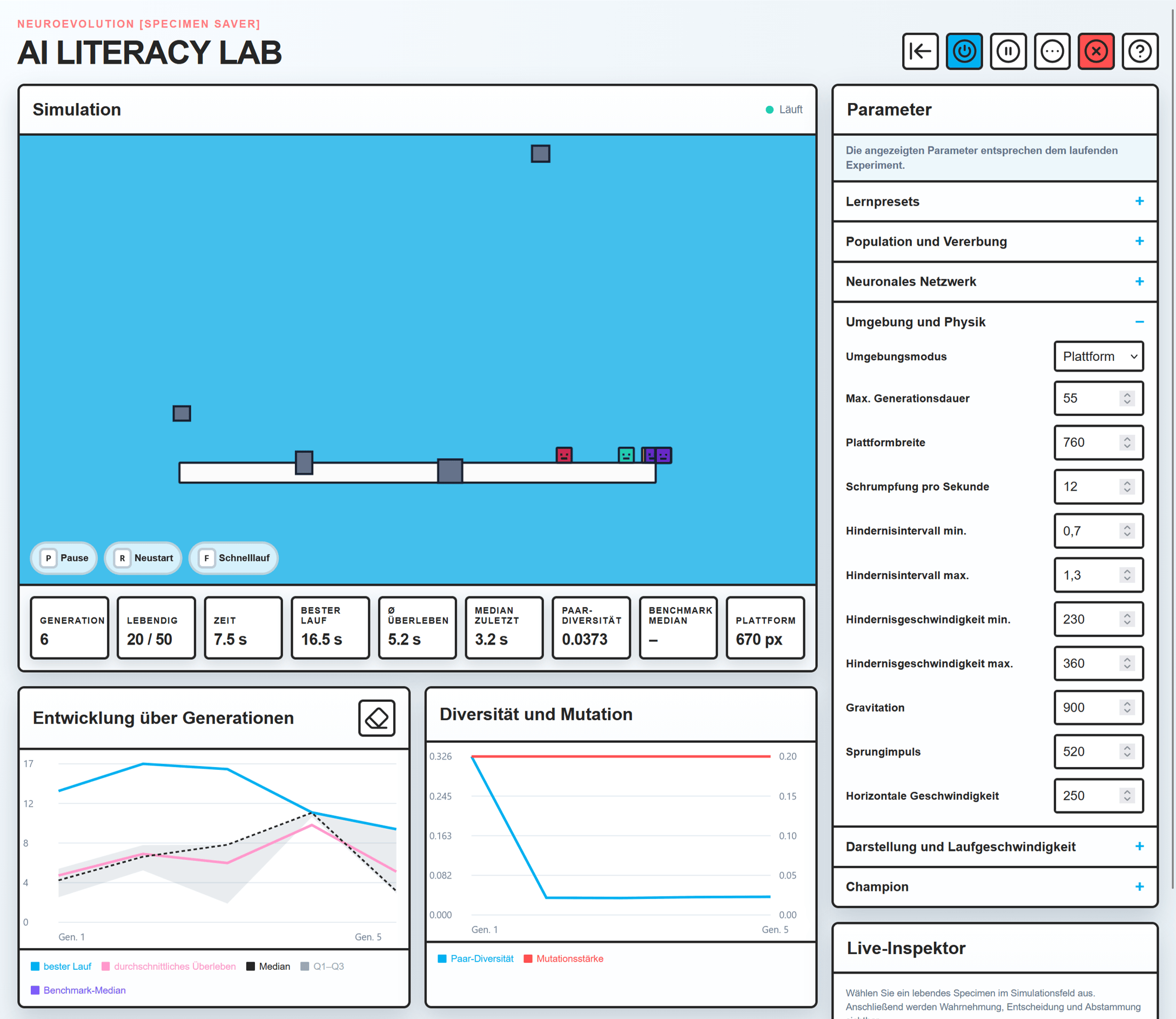Image resolution: width=1176 pixels, height=1019 pixels.
Task: Click the Plattformbreite input field
Action: 1099,443
